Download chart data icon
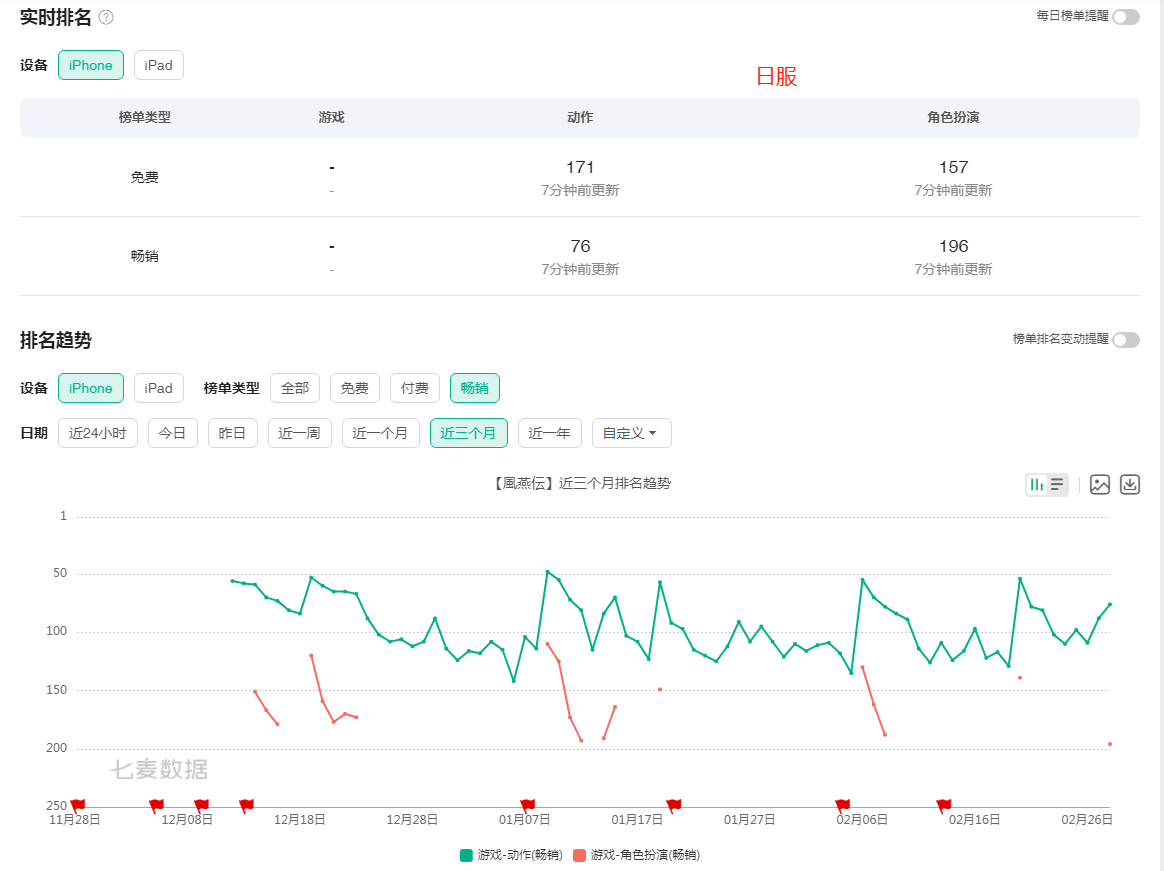This screenshot has height=871, width=1164. pos(1130,485)
